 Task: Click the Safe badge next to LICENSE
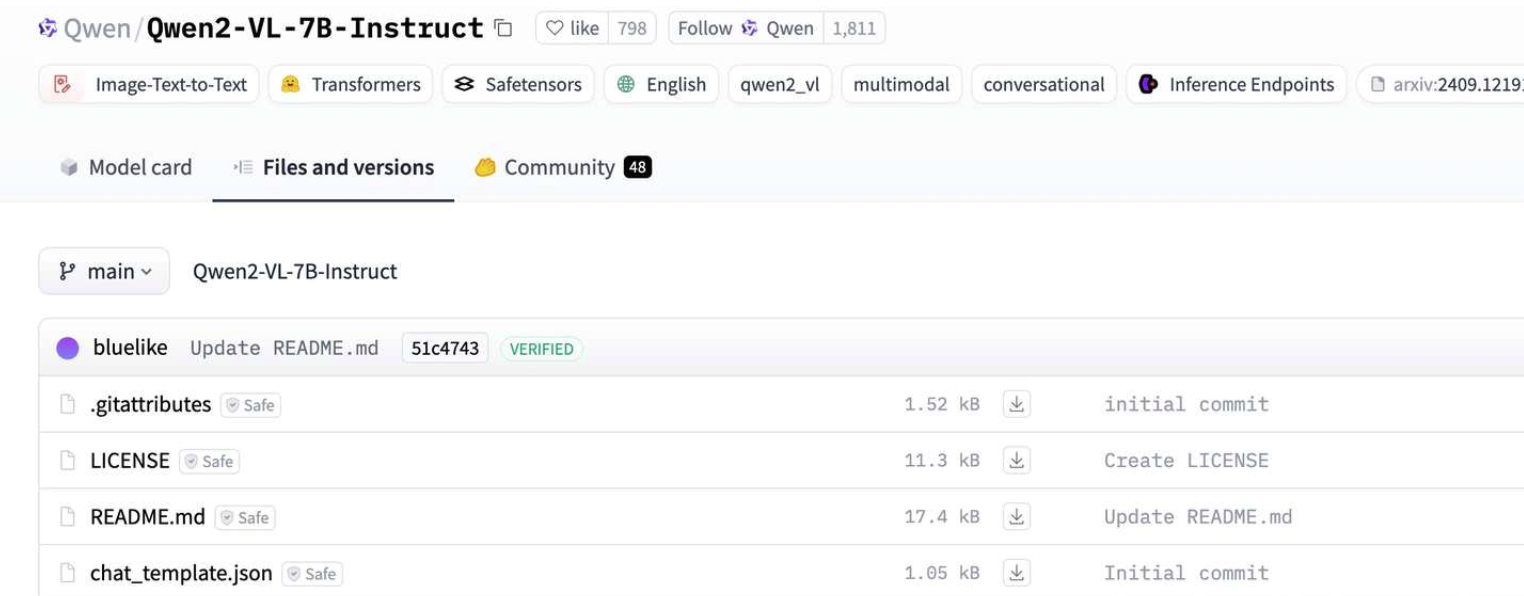(209, 461)
